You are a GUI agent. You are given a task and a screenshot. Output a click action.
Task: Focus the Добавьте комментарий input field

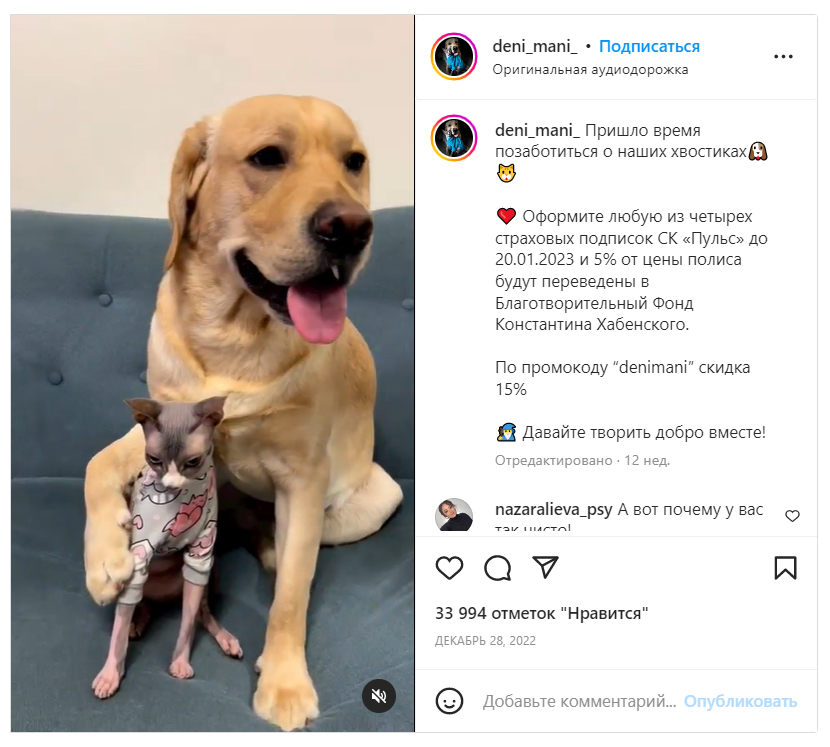point(580,701)
